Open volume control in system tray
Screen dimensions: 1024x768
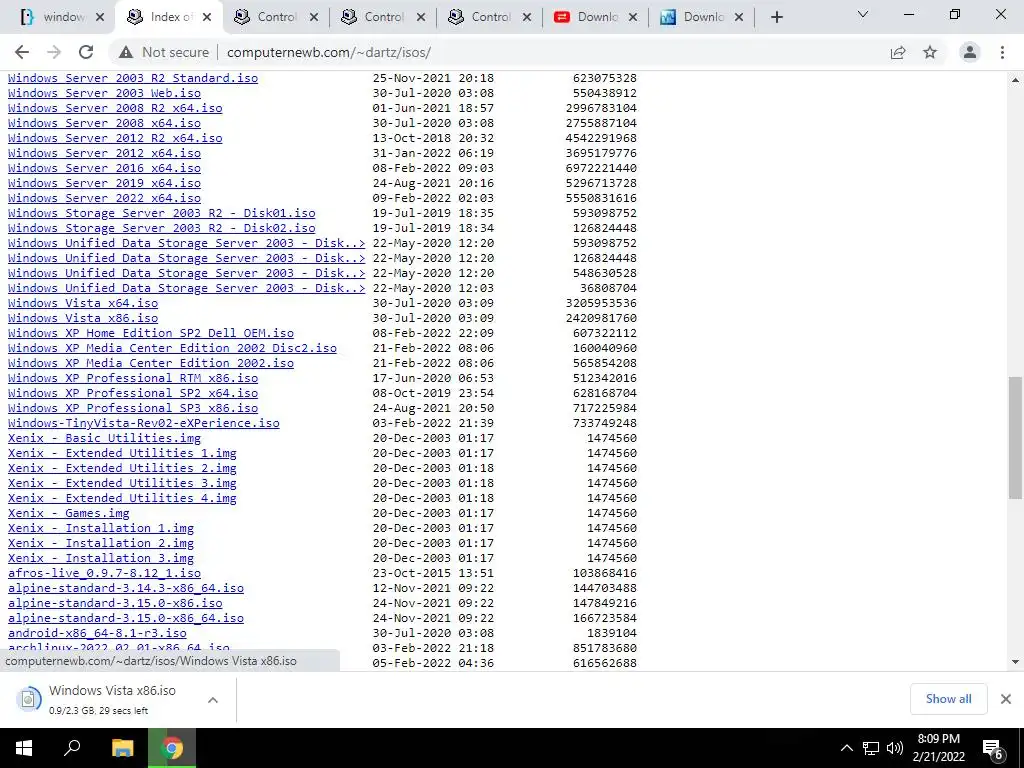click(x=895, y=748)
